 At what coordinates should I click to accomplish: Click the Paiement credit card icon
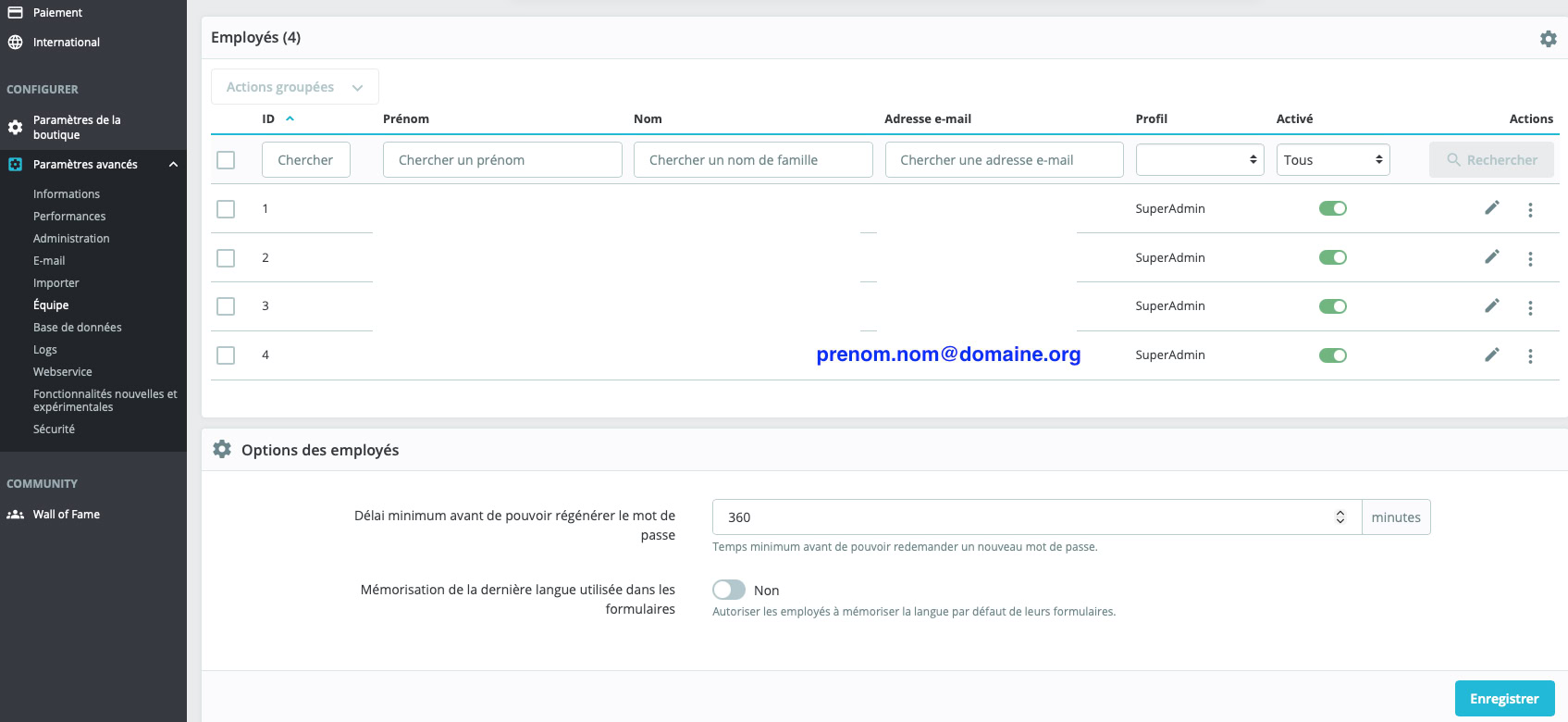(x=16, y=13)
